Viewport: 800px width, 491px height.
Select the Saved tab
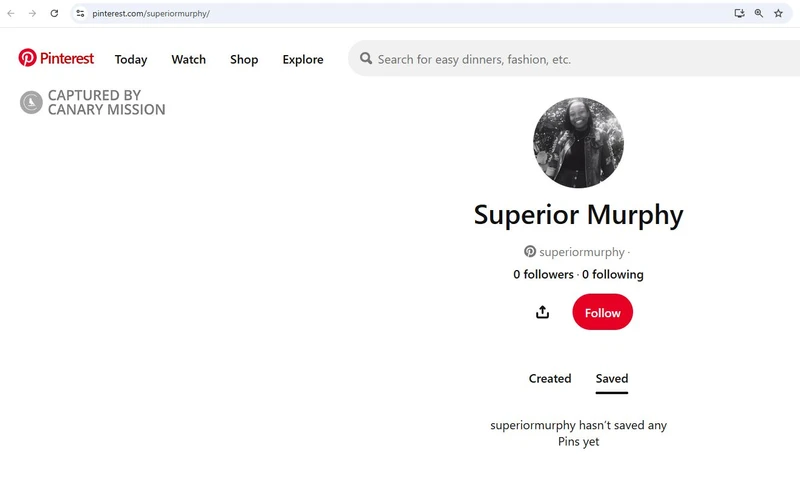(x=612, y=379)
